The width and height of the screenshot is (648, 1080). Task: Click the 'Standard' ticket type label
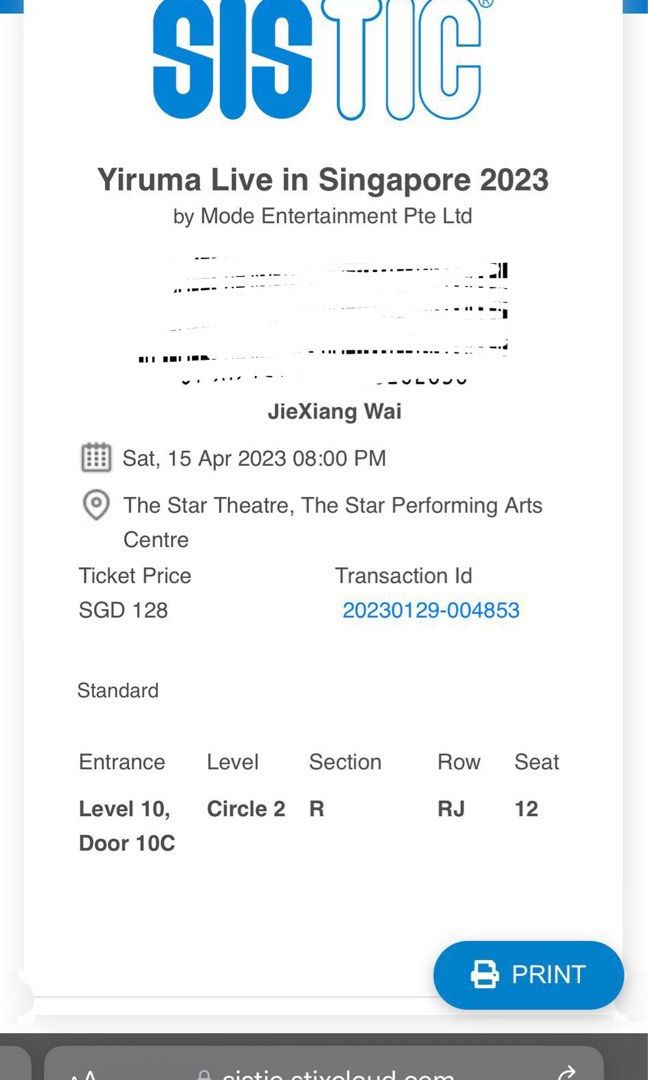(x=118, y=691)
